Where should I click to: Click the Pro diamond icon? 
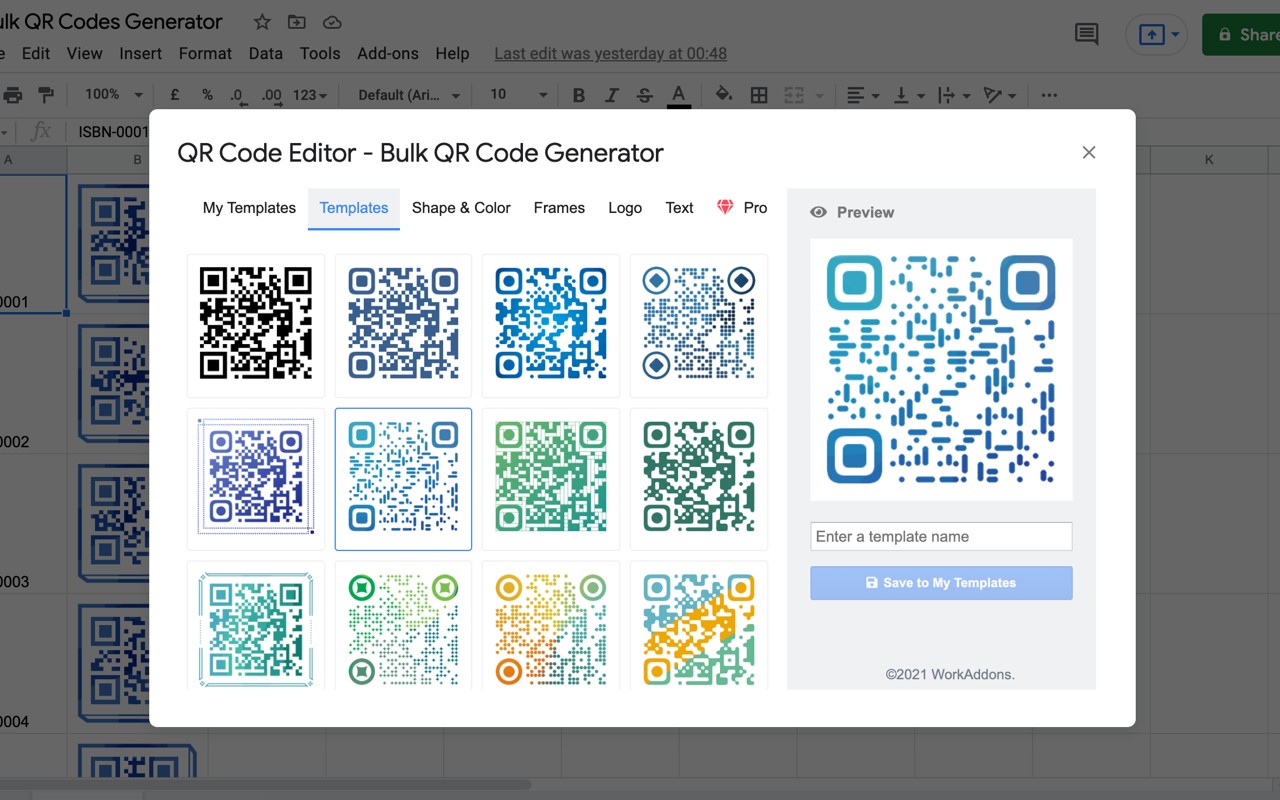coord(726,207)
